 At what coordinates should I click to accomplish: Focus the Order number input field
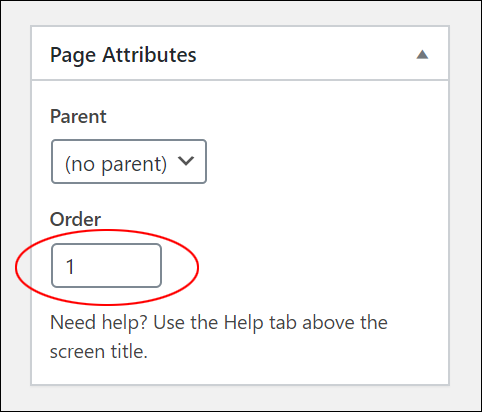107,266
